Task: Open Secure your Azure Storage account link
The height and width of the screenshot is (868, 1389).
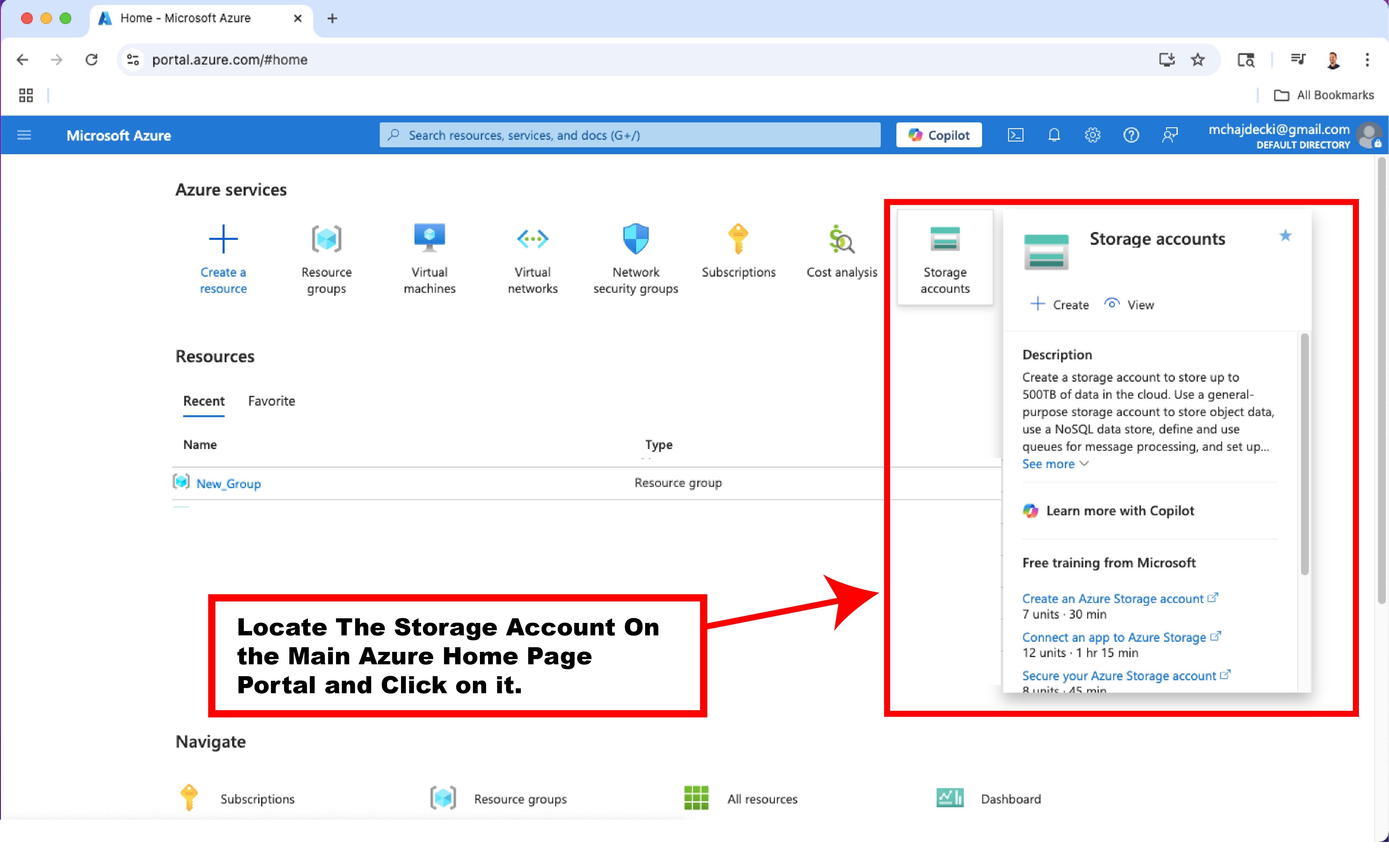Action: [1126, 676]
